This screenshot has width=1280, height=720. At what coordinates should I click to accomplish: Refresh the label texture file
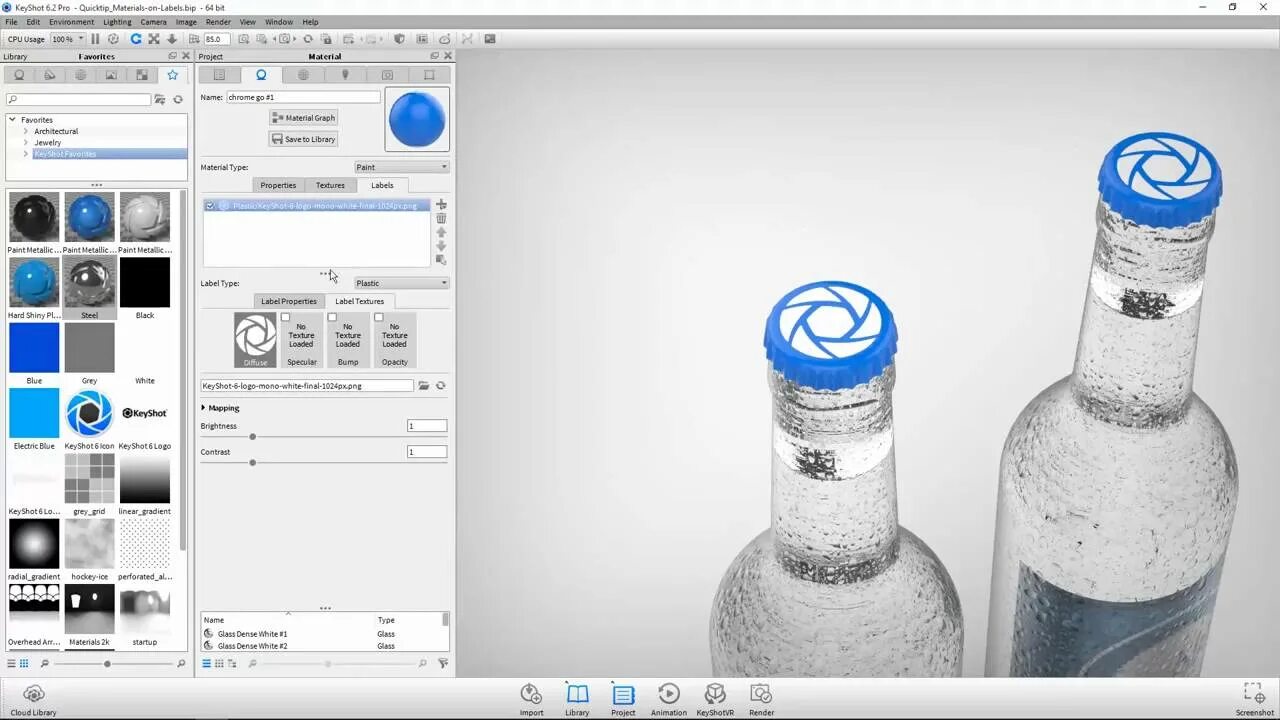click(440, 385)
